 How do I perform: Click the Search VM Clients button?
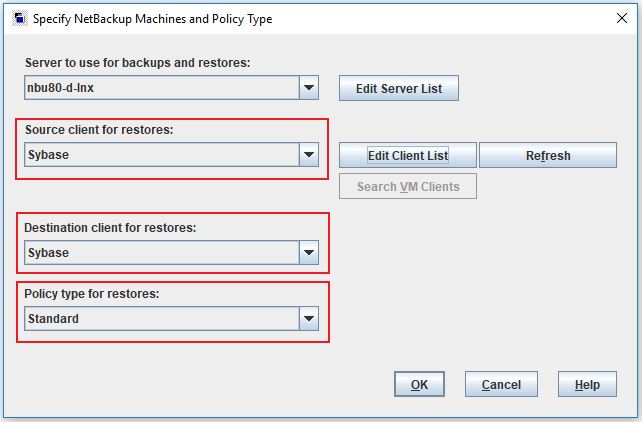408,186
